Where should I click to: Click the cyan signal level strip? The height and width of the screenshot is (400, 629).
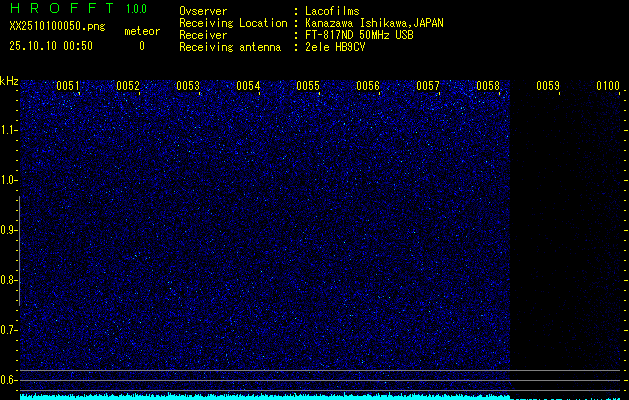click(265, 396)
